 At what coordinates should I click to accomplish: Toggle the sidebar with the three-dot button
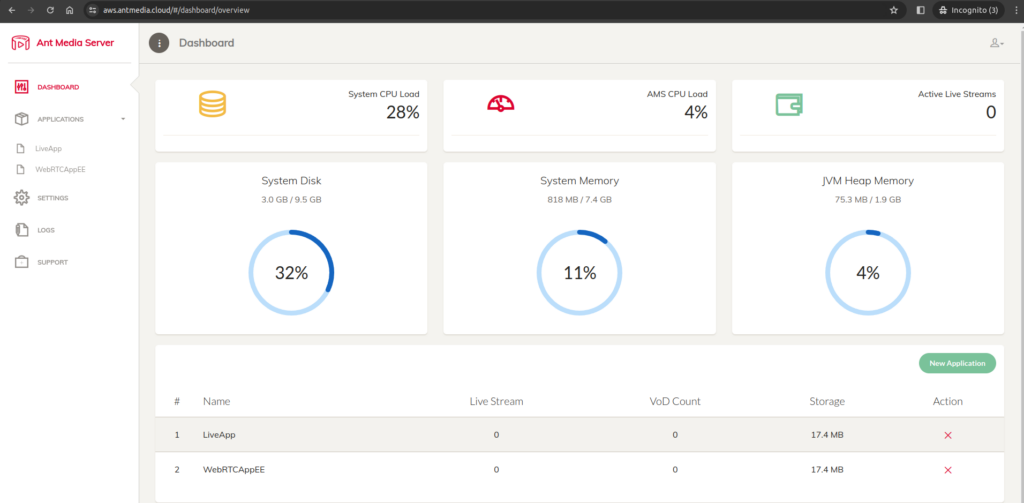click(x=159, y=43)
